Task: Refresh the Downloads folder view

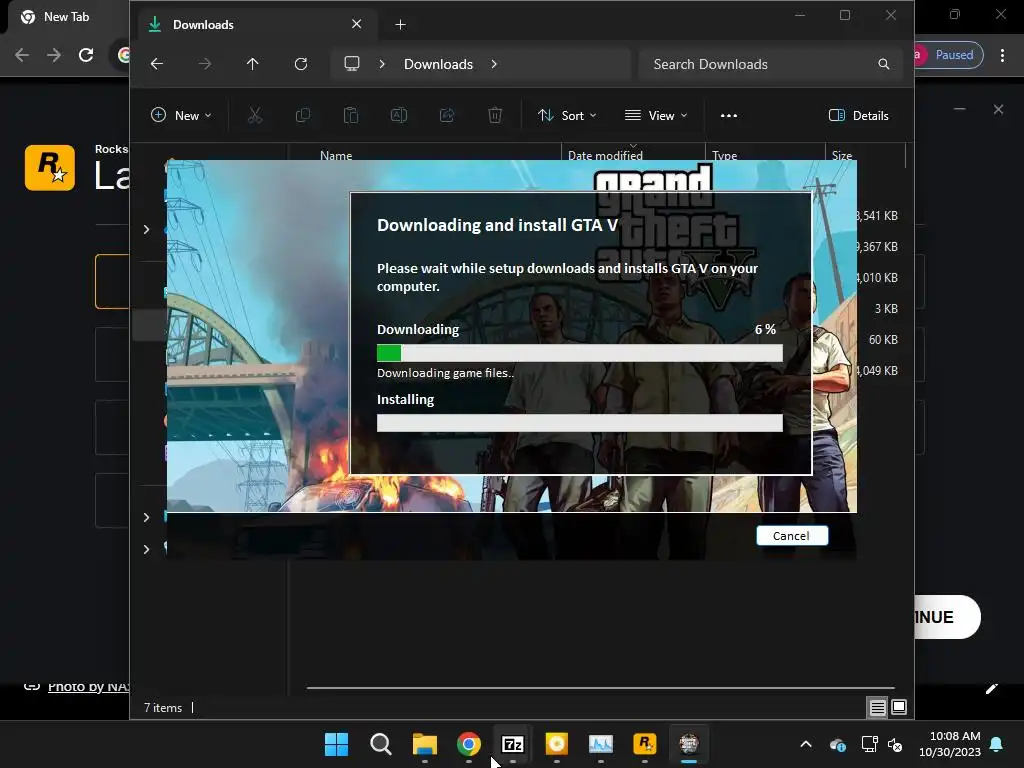Action: click(300, 64)
